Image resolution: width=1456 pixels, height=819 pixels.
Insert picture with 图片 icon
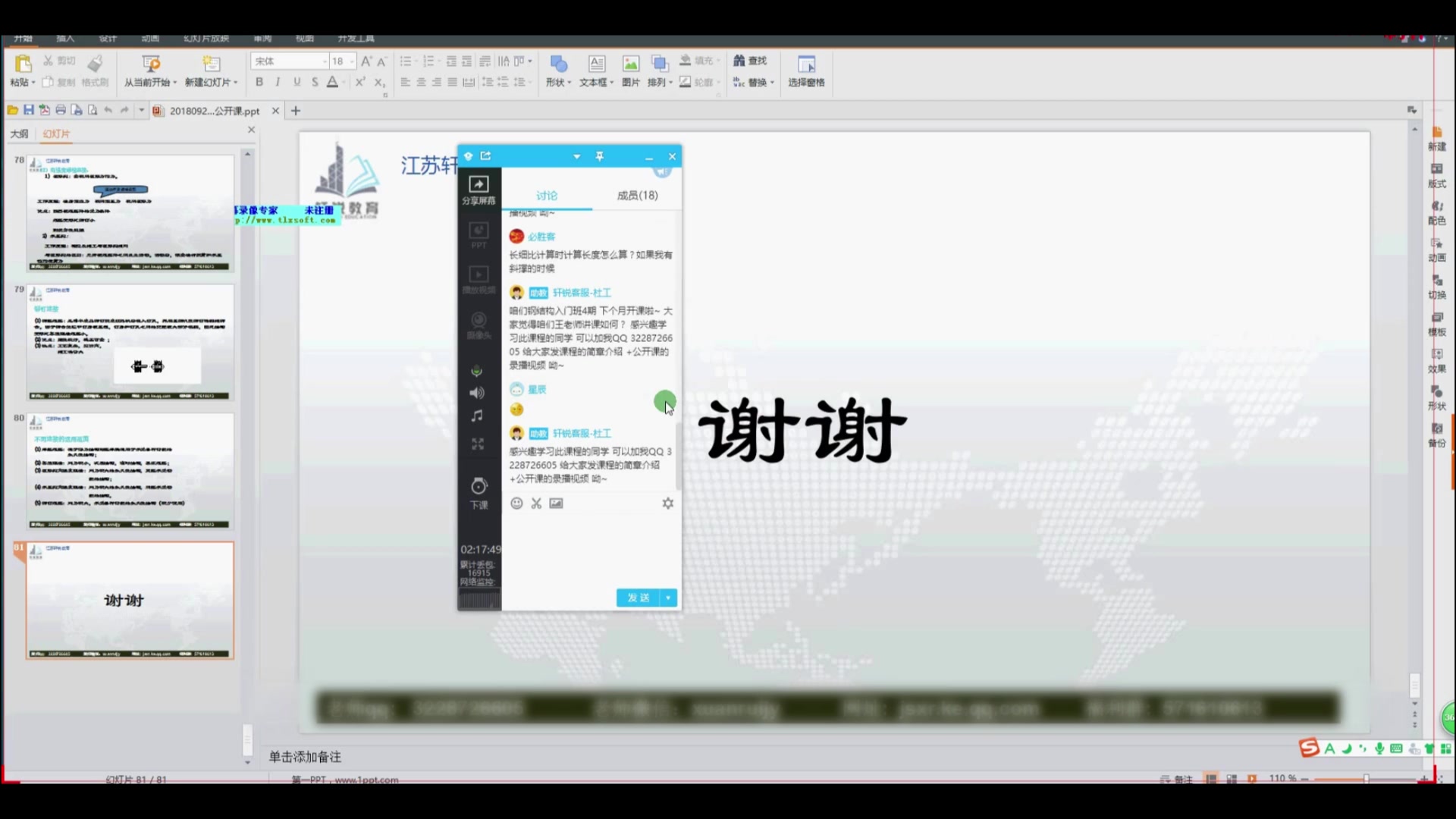(x=630, y=64)
